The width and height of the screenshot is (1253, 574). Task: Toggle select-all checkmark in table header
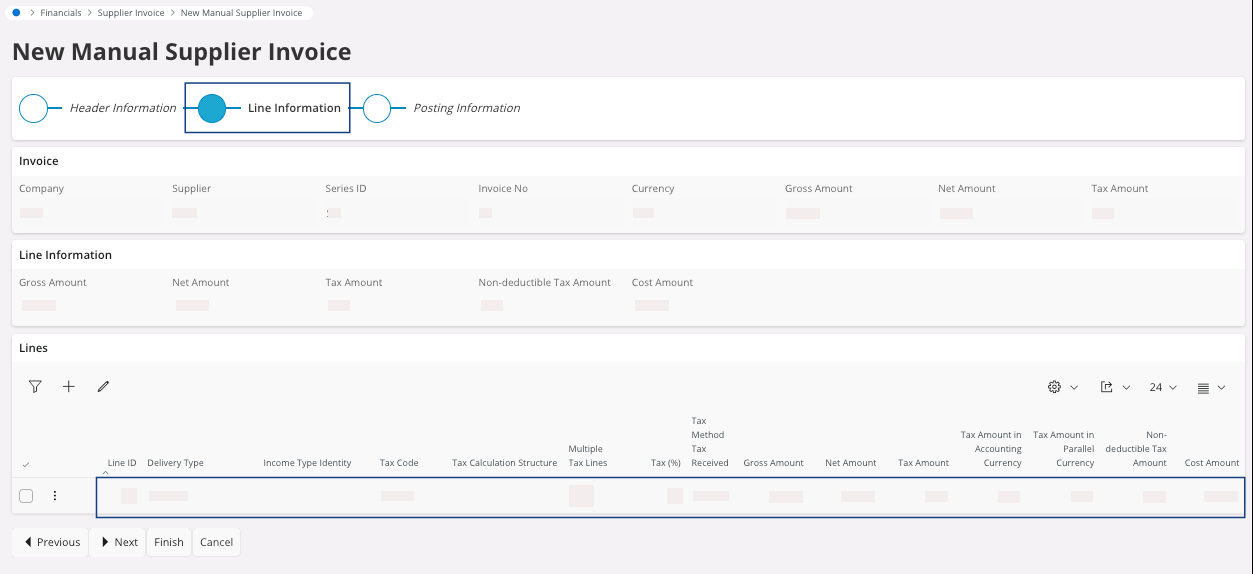(x=26, y=464)
